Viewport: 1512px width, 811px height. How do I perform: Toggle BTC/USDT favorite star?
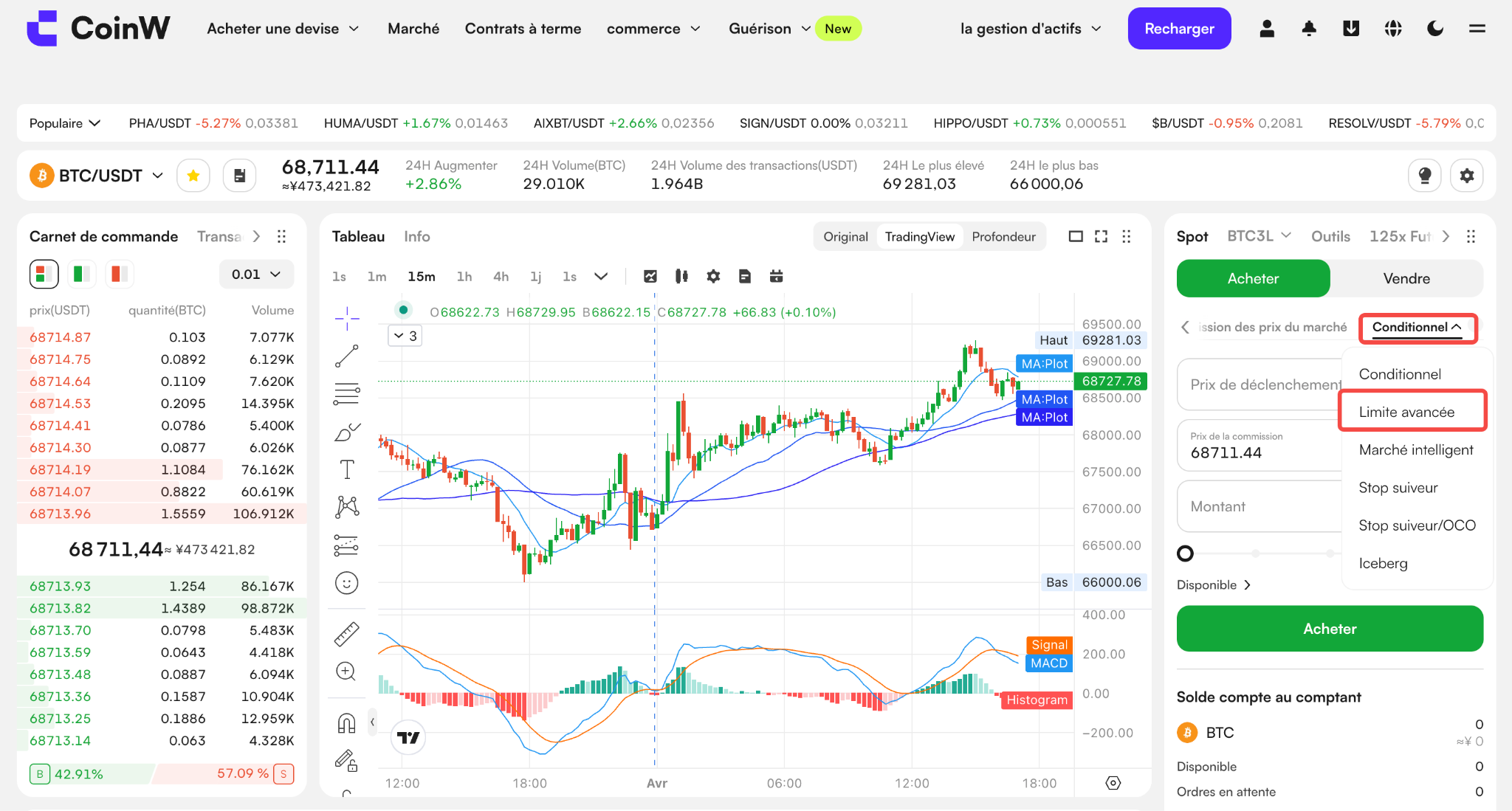pos(193,176)
